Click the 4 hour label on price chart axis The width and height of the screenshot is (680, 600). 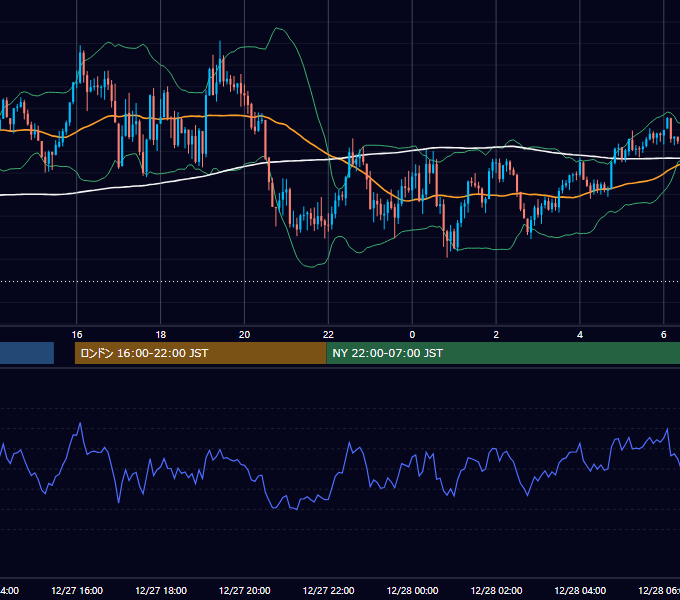click(x=580, y=335)
